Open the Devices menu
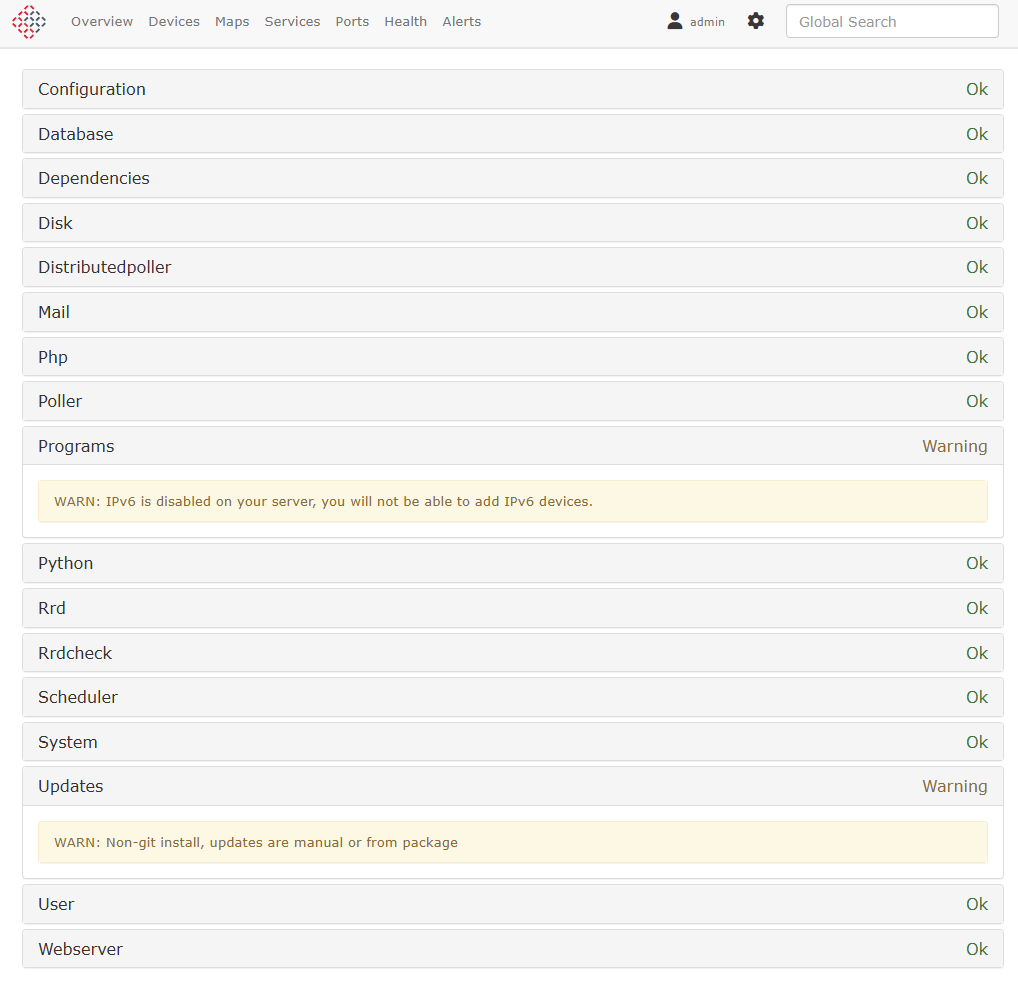1018x984 pixels. tap(174, 21)
